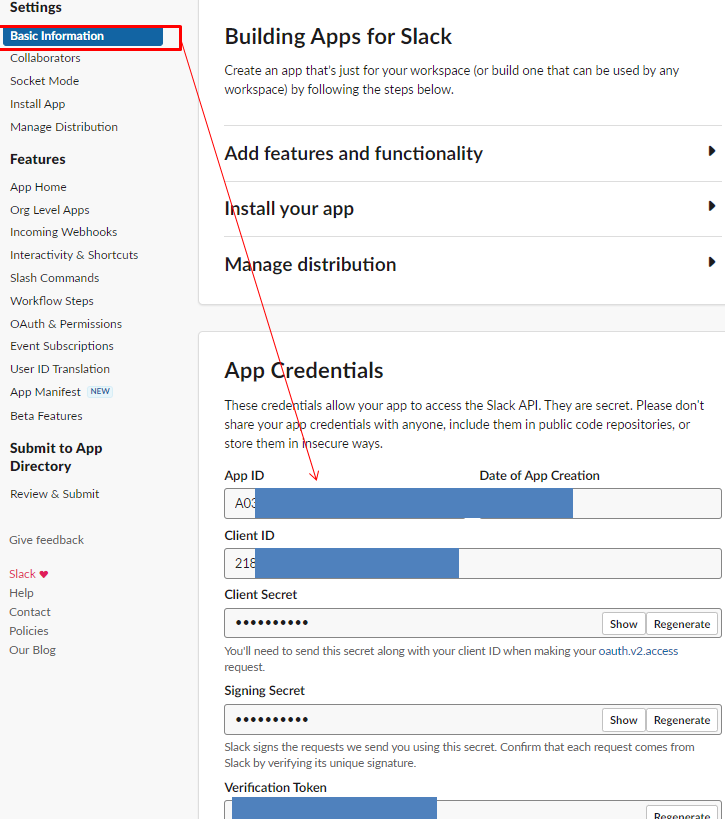This screenshot has width=725, height=819.
Task: Click the Date of App Creation label
Action: tap(540, 475)
